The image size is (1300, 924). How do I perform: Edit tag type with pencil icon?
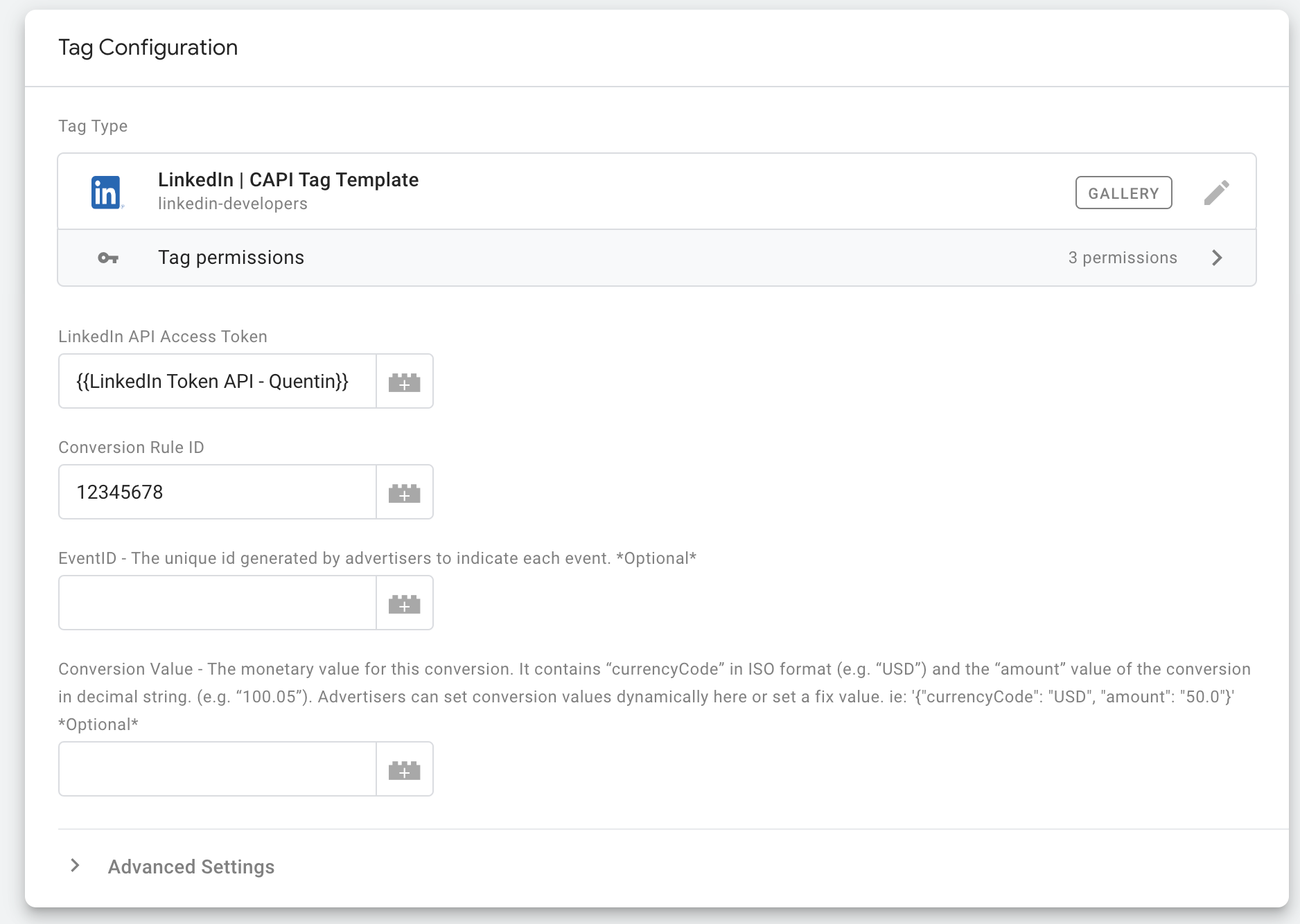(1216, 193)
